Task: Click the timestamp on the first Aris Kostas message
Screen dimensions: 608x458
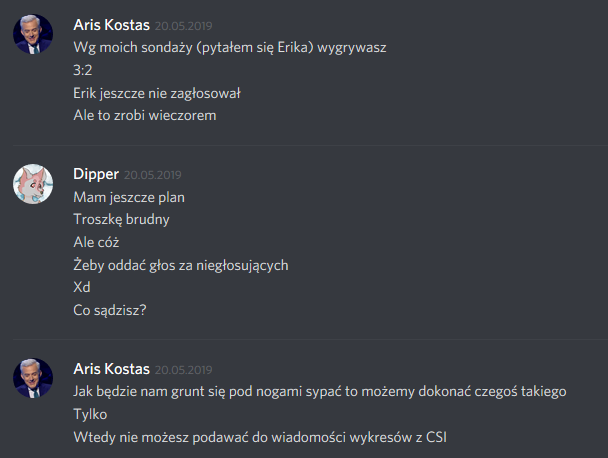Action: [183, 26]
